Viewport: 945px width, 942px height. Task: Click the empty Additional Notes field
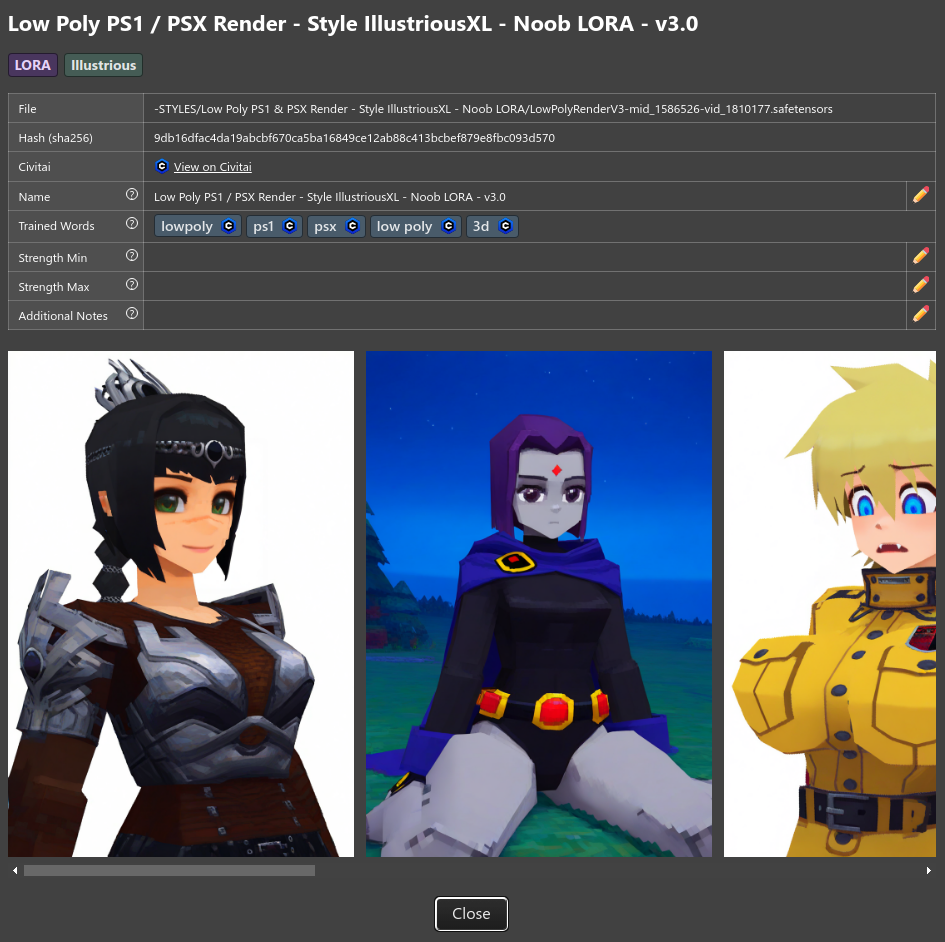point(525,315)
